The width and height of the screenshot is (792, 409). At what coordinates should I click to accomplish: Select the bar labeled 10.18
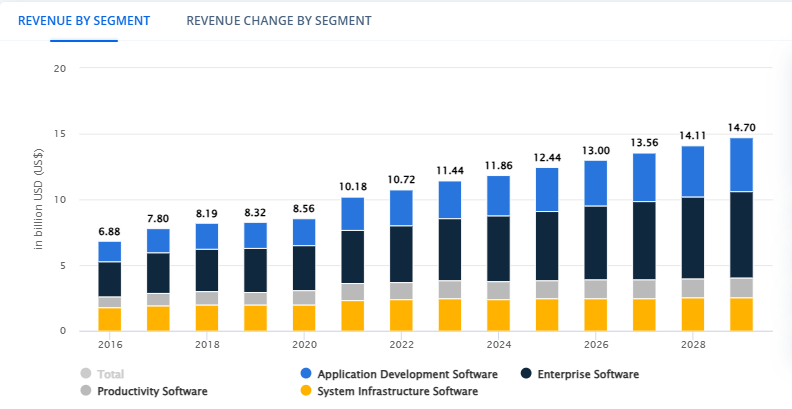[x=353, y=264]
